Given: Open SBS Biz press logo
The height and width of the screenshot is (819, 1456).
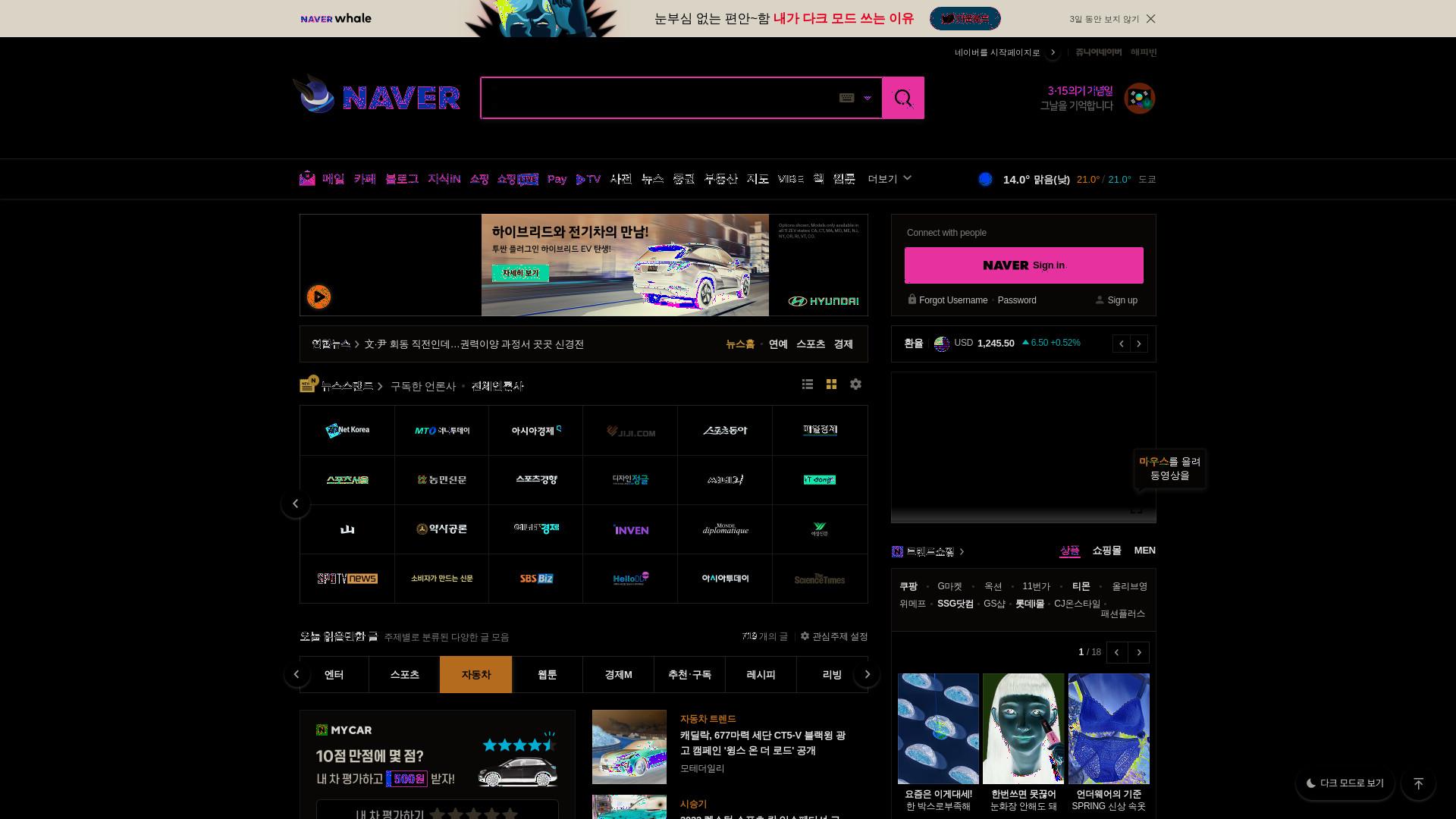Looking at the screenshot, I should [x=536, y=579].
